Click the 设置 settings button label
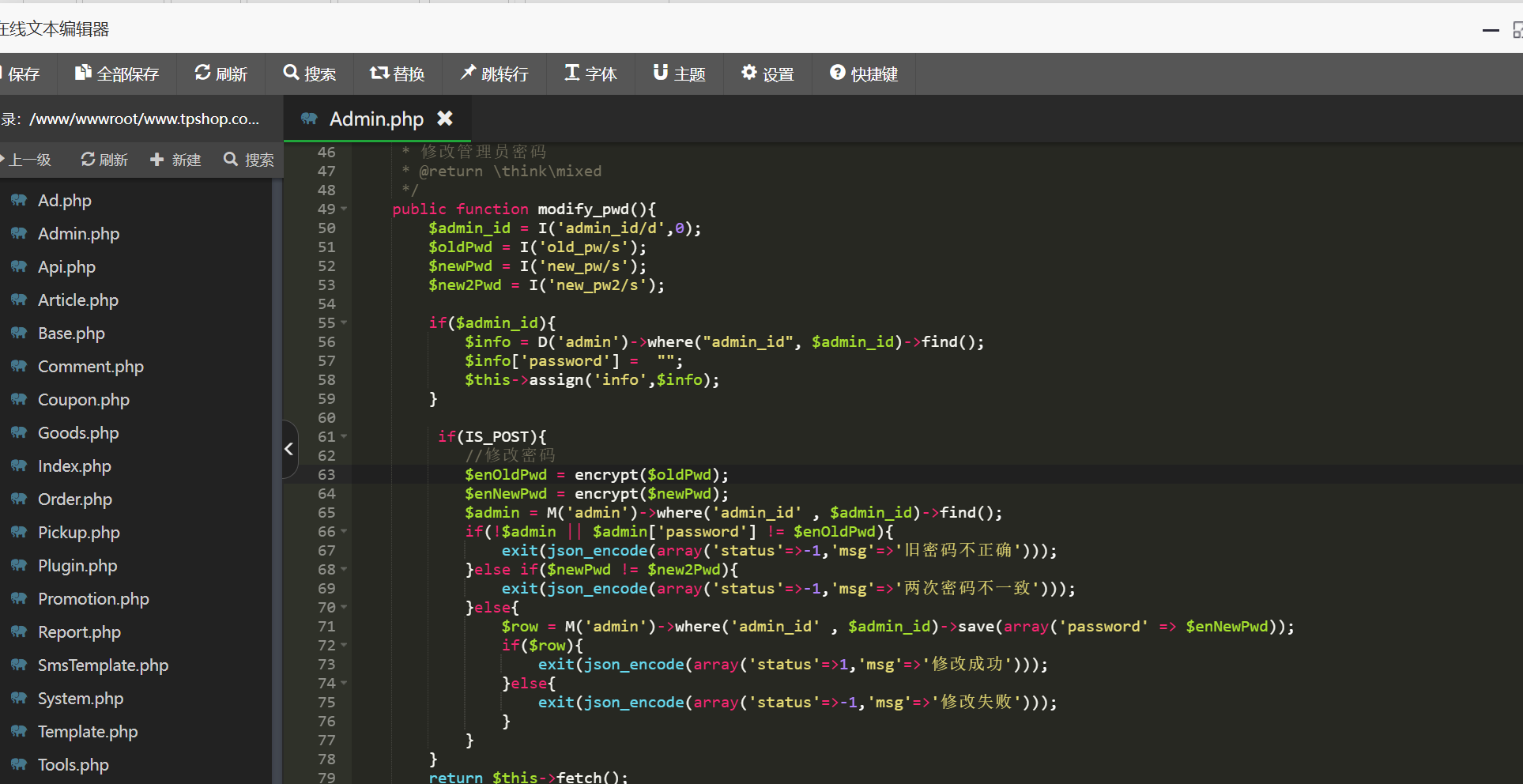This screenshot has width=1523, height=784. pos(778,74)
